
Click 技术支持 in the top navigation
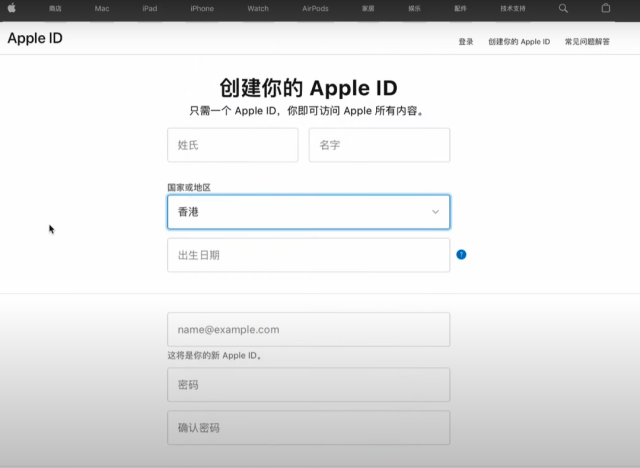pyautogui.click(x=513, y=8)
